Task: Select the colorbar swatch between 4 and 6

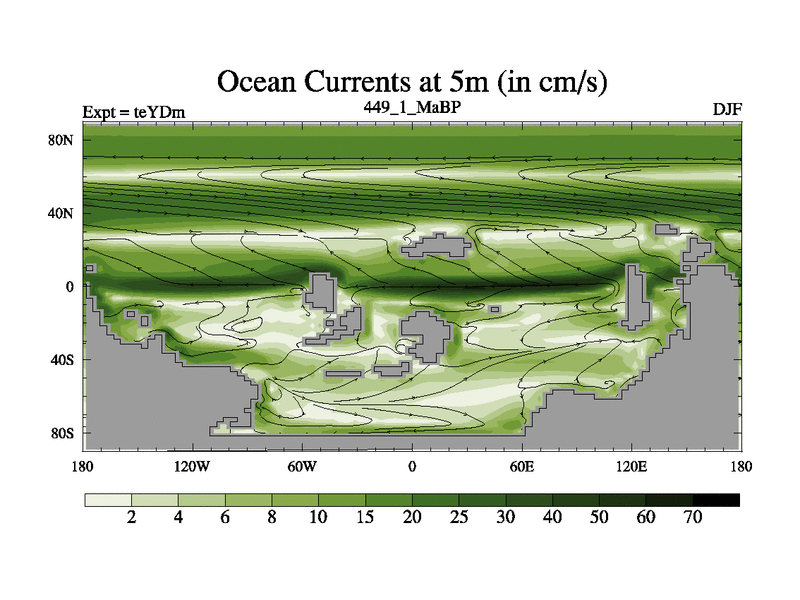Action: click(202, 499)
